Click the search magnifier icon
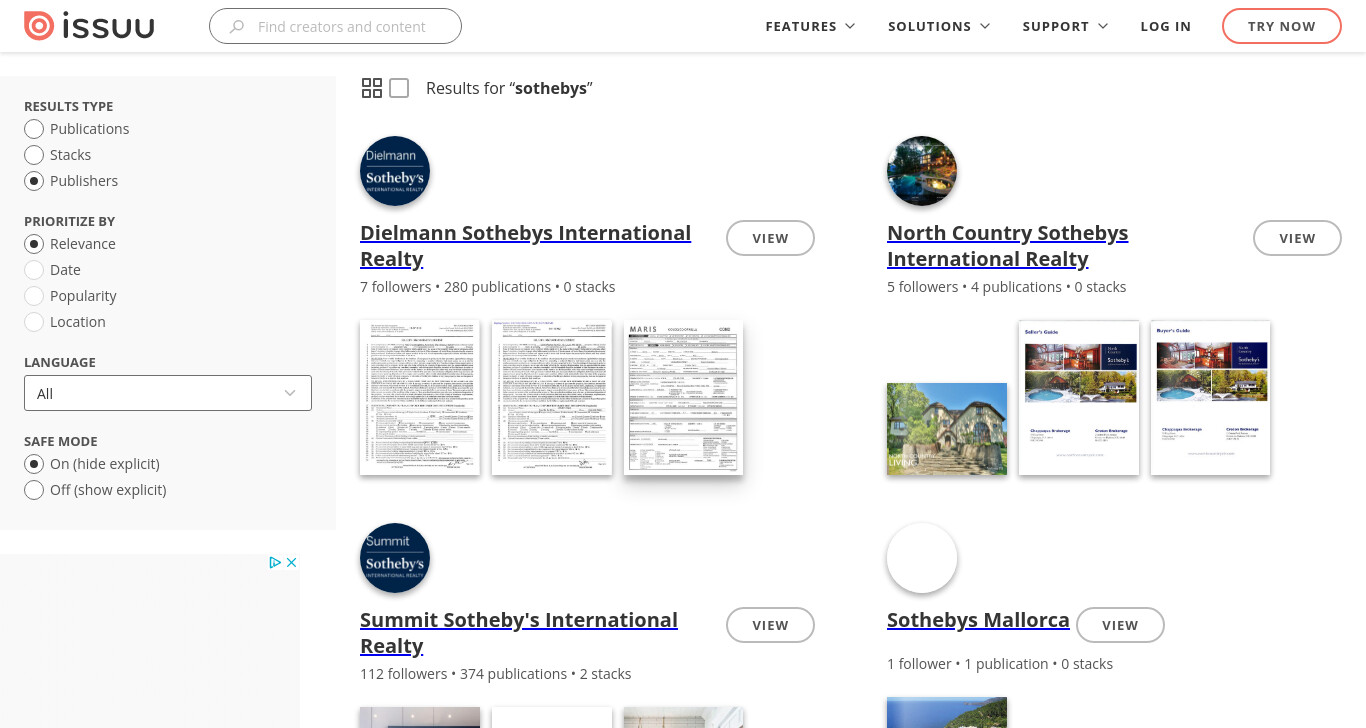This screenshot has width=1366, height=728. 237,27
